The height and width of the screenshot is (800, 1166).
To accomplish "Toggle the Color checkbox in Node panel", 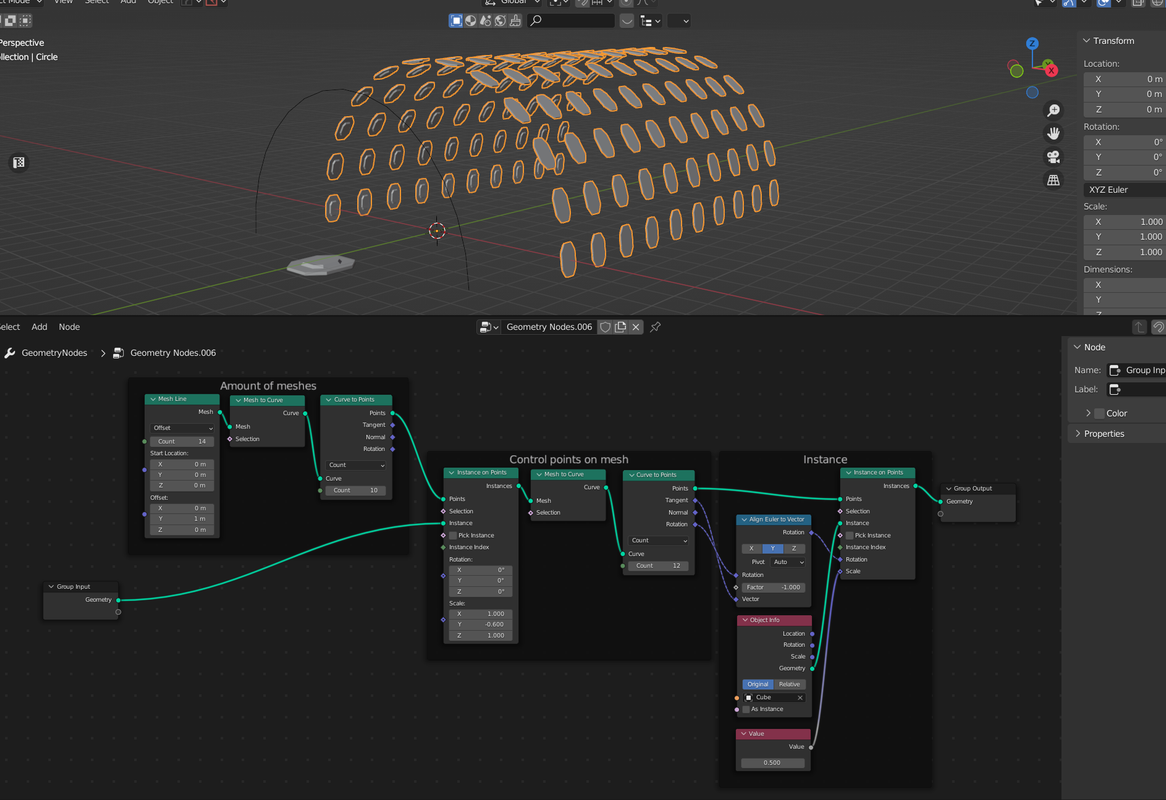I will (1099, 413).
